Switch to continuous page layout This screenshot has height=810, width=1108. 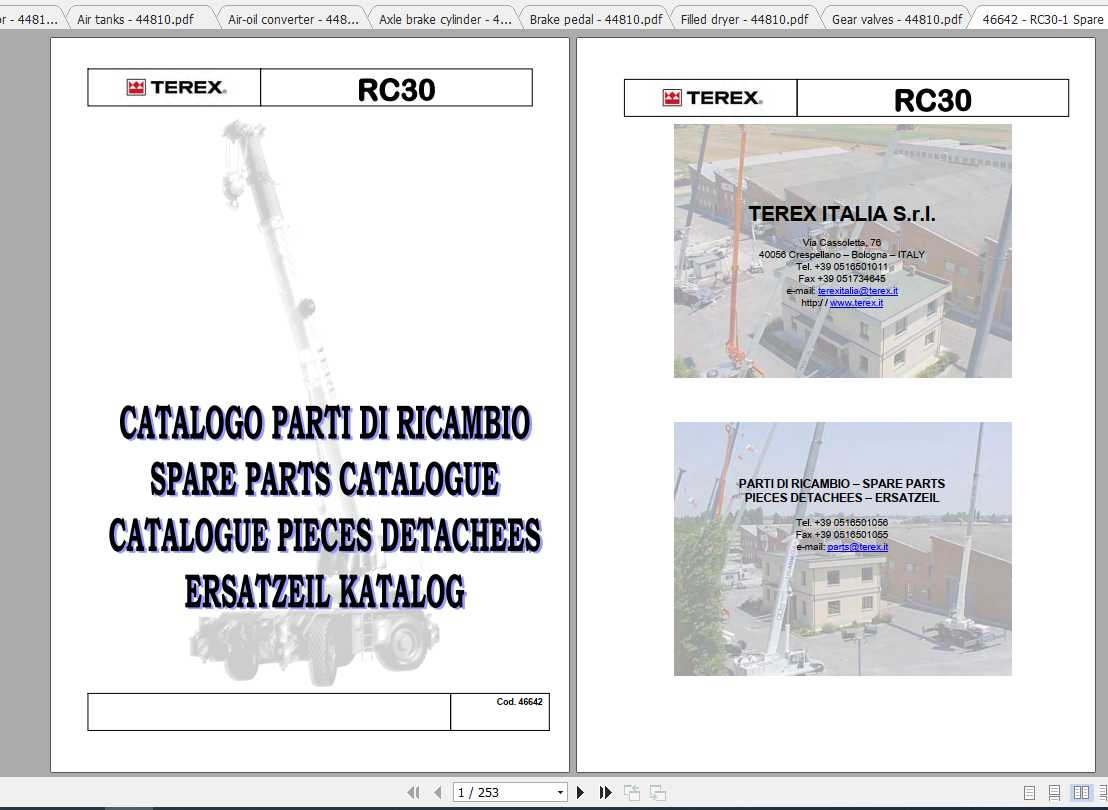coord(1055,792)
